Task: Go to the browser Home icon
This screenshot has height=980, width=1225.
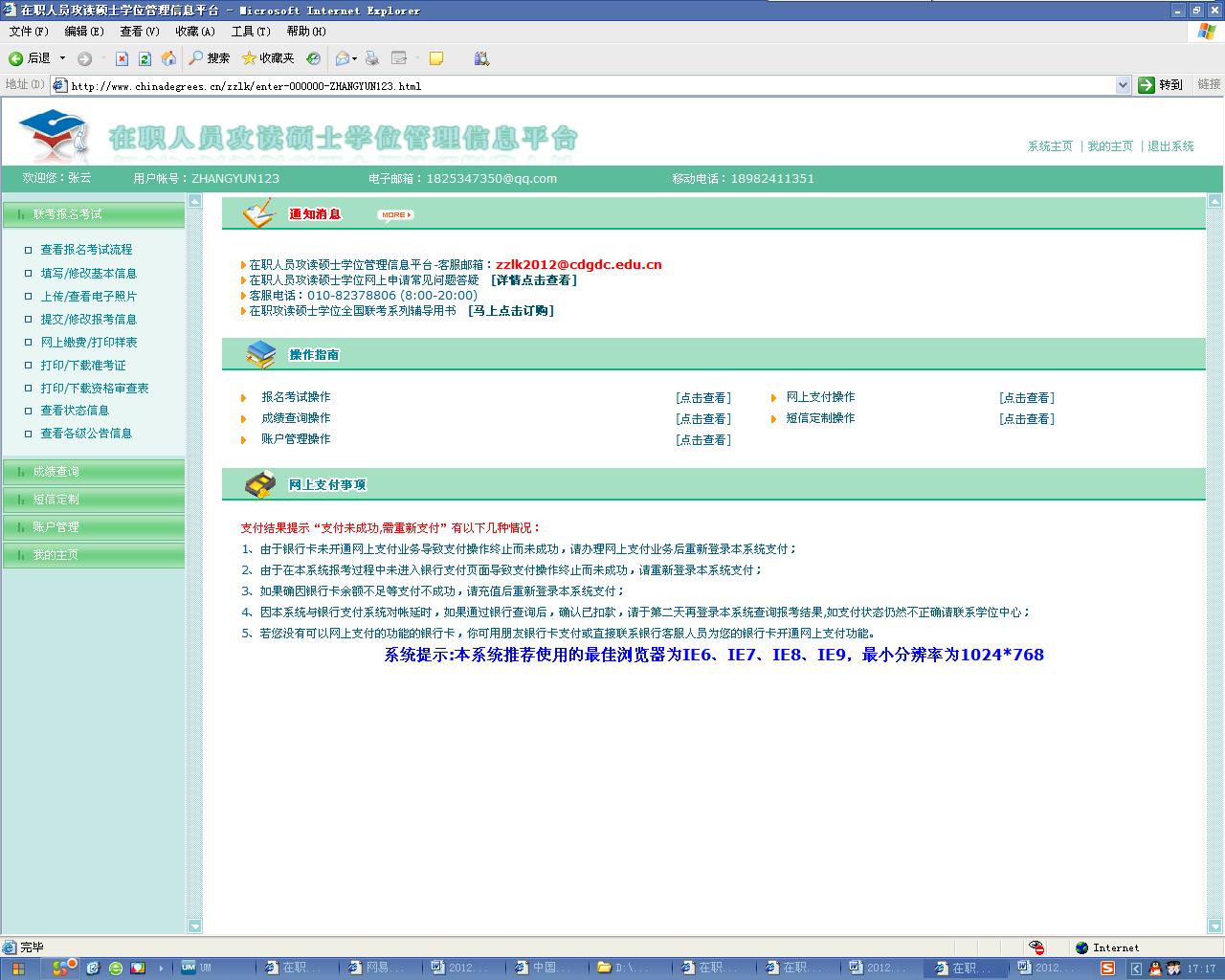Action: point(168,58)
